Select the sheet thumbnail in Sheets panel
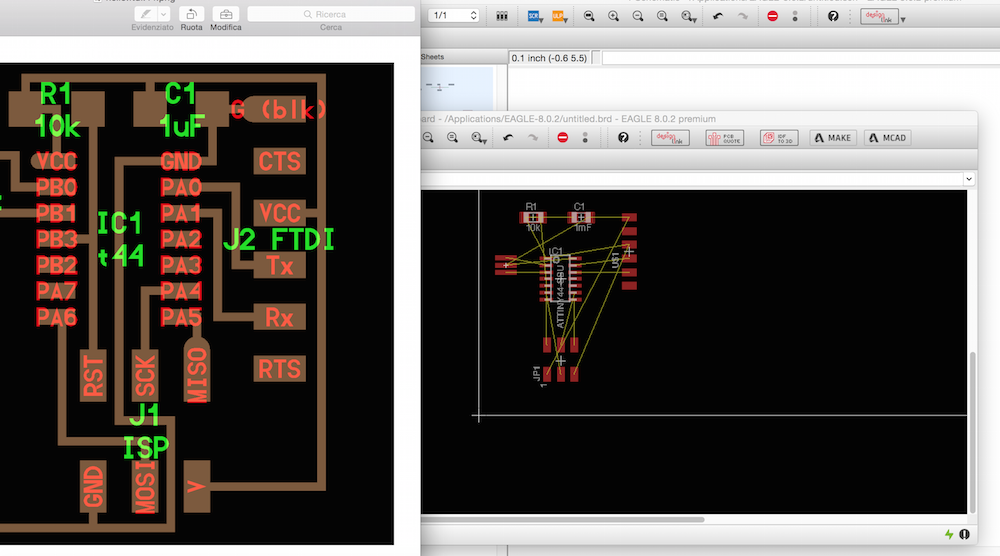 (457, 87)
